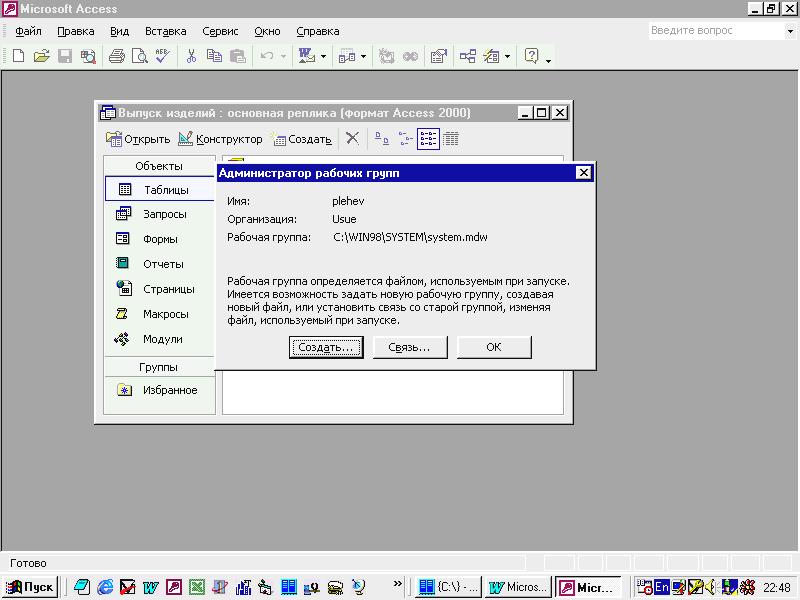
Task: Switch to Micros... Word taskbar button
Action: click(x=517, y=587)
